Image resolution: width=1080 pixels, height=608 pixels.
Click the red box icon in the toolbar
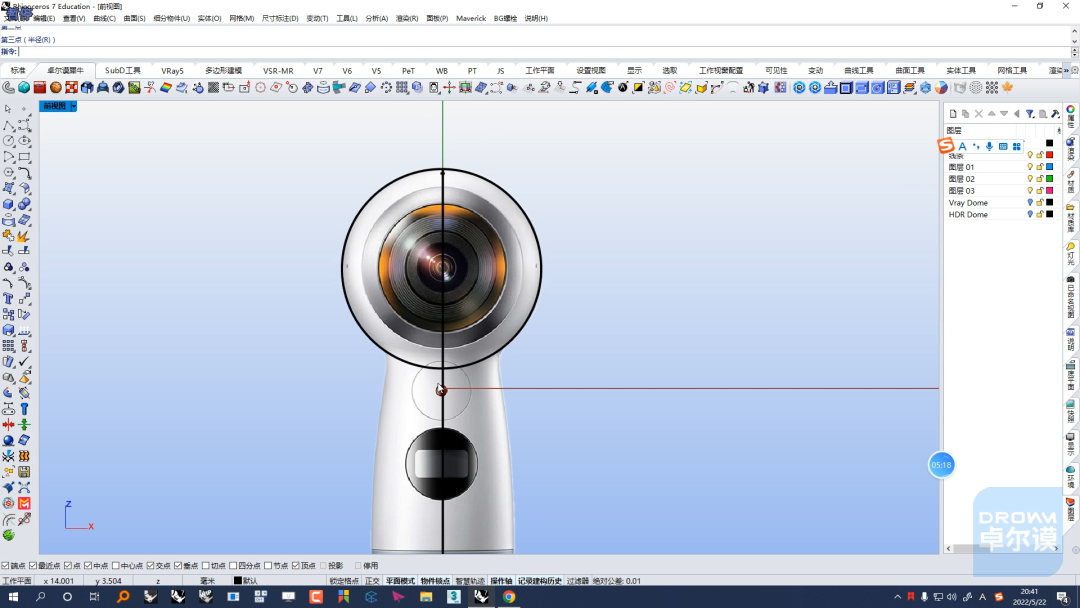tap(40, 87)
